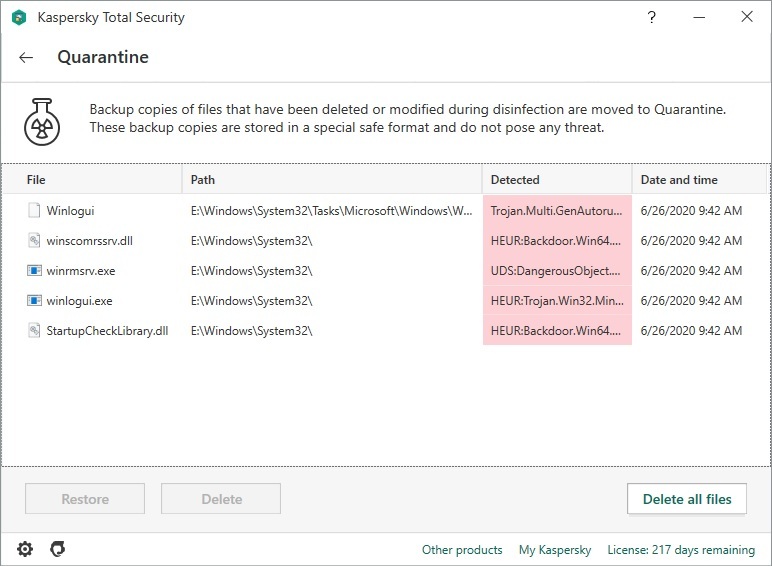Sort the list by the File column header
Viewport: 772px width, 566px height.
(93, 180)
